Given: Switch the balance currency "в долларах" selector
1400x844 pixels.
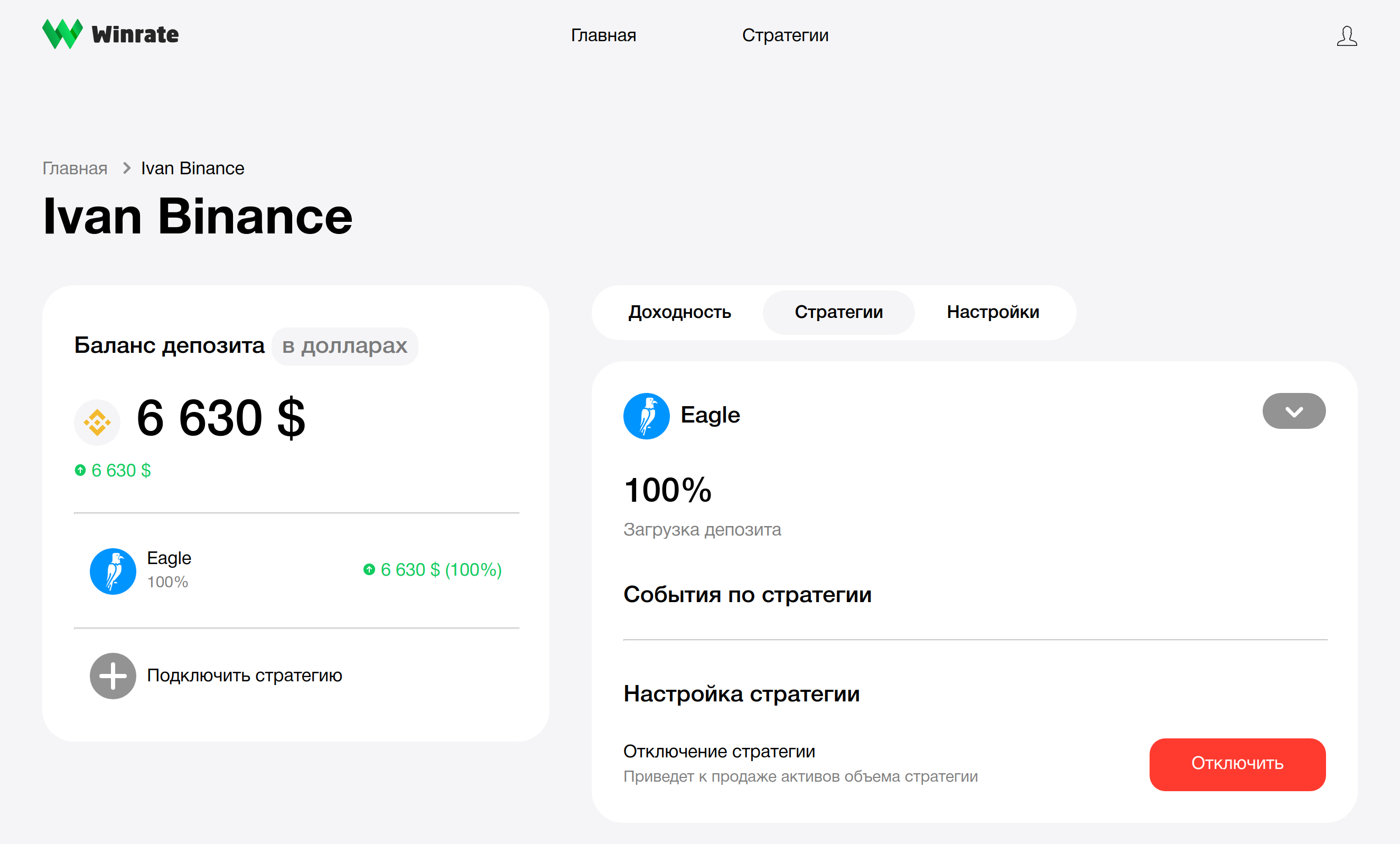Looking at the screenshot, I should coord(345,346).
